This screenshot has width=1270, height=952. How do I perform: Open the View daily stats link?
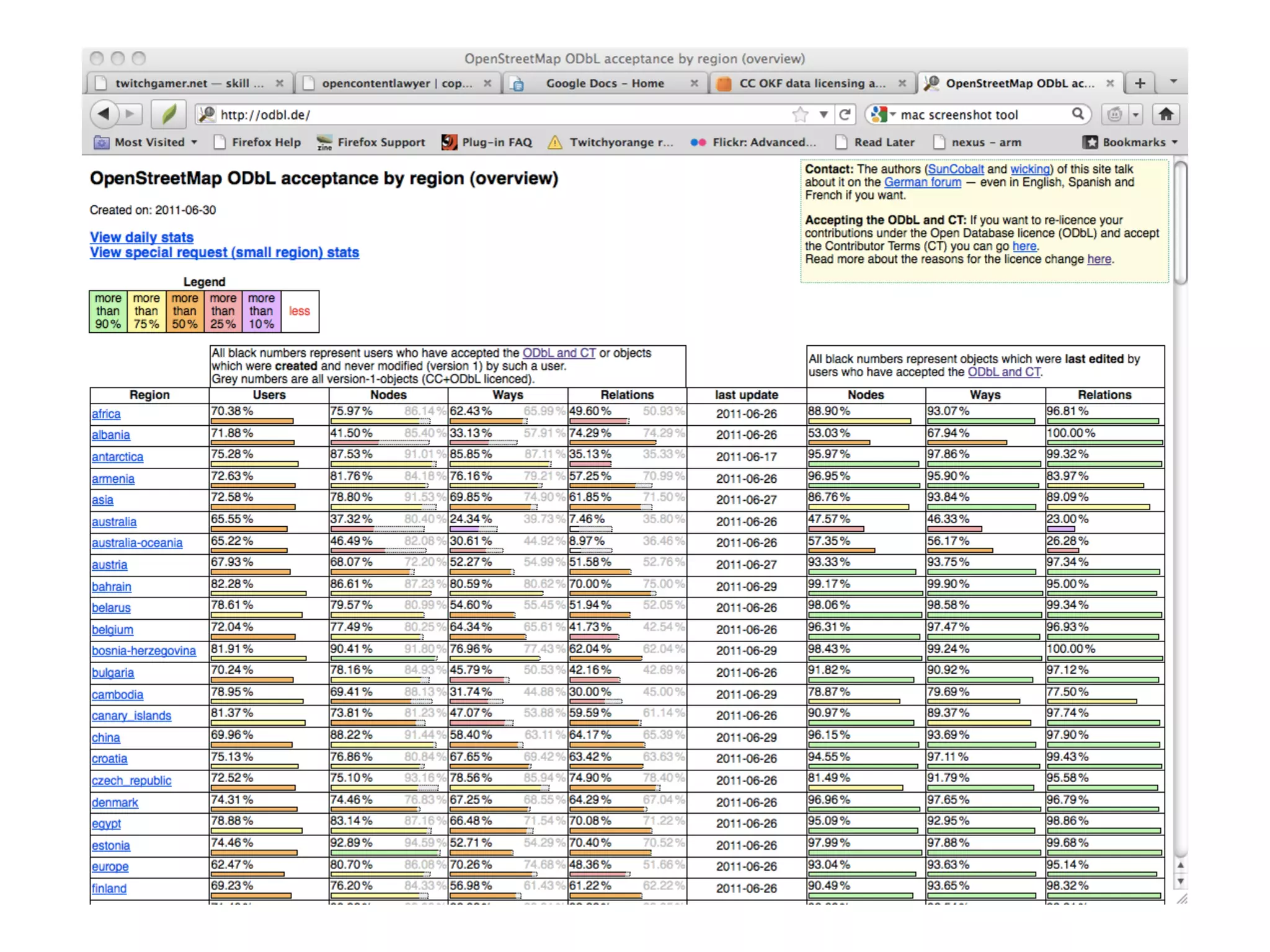pos(141,237)
